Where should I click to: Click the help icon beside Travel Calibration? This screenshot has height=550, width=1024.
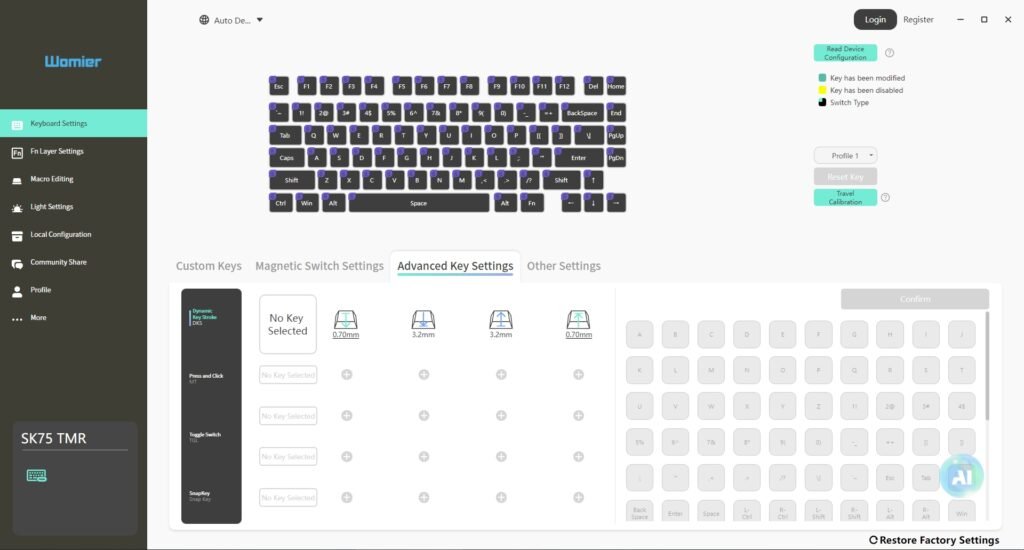[885, 198]
